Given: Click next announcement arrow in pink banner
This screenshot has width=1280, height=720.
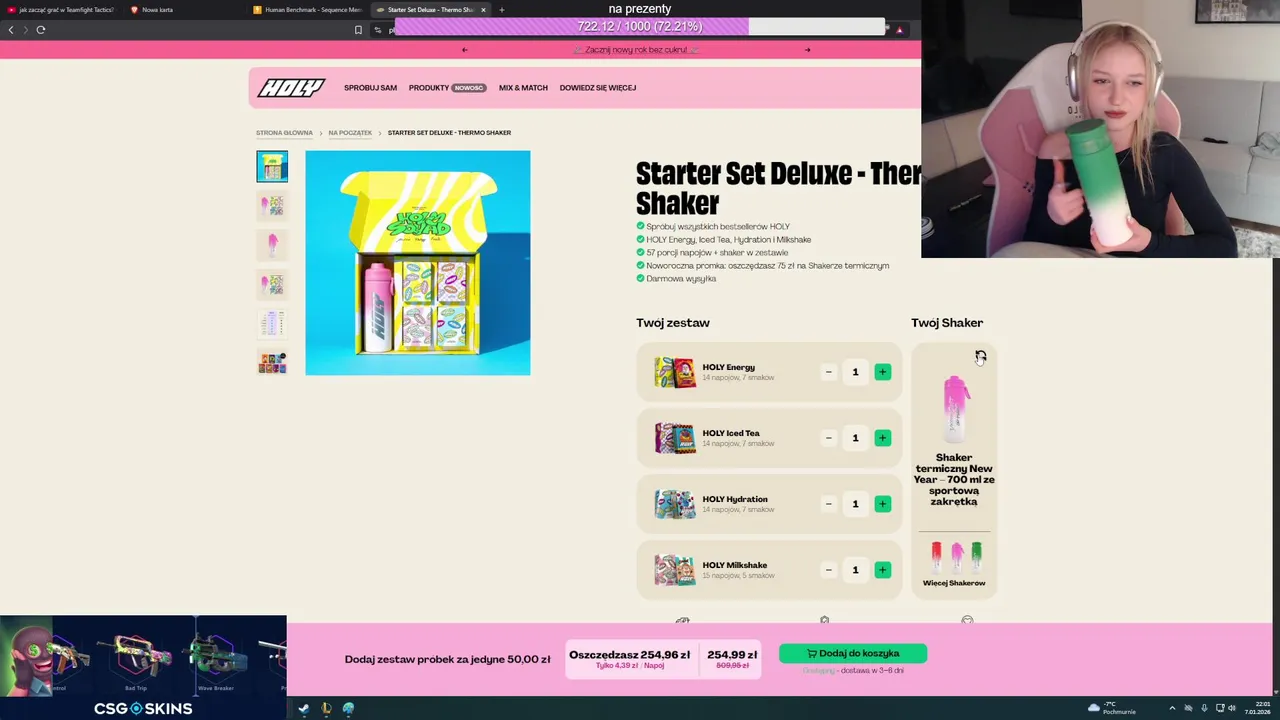Looking at the screenshot, I should (808, 50).
